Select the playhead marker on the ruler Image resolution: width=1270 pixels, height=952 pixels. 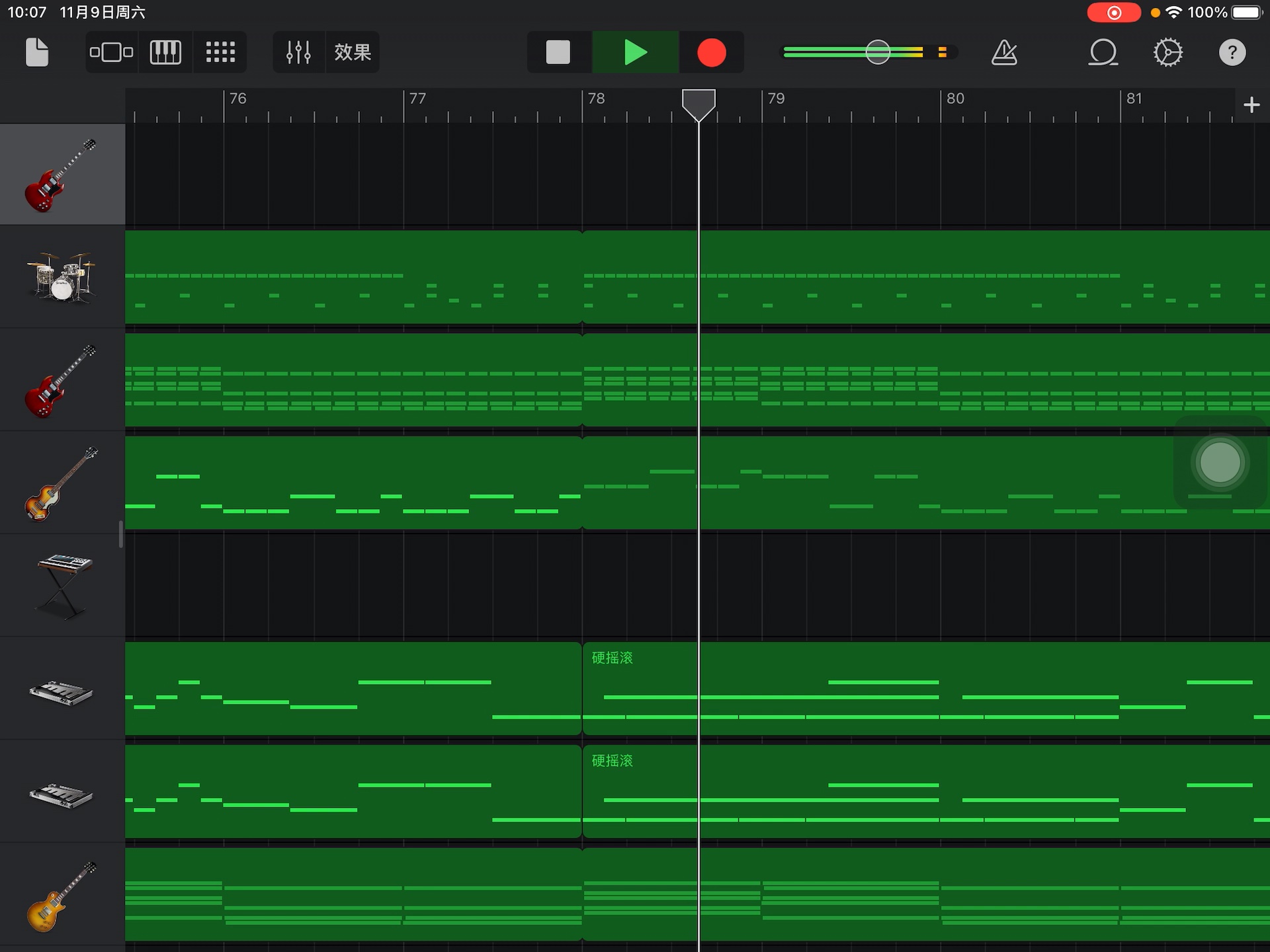pos(698,105)
